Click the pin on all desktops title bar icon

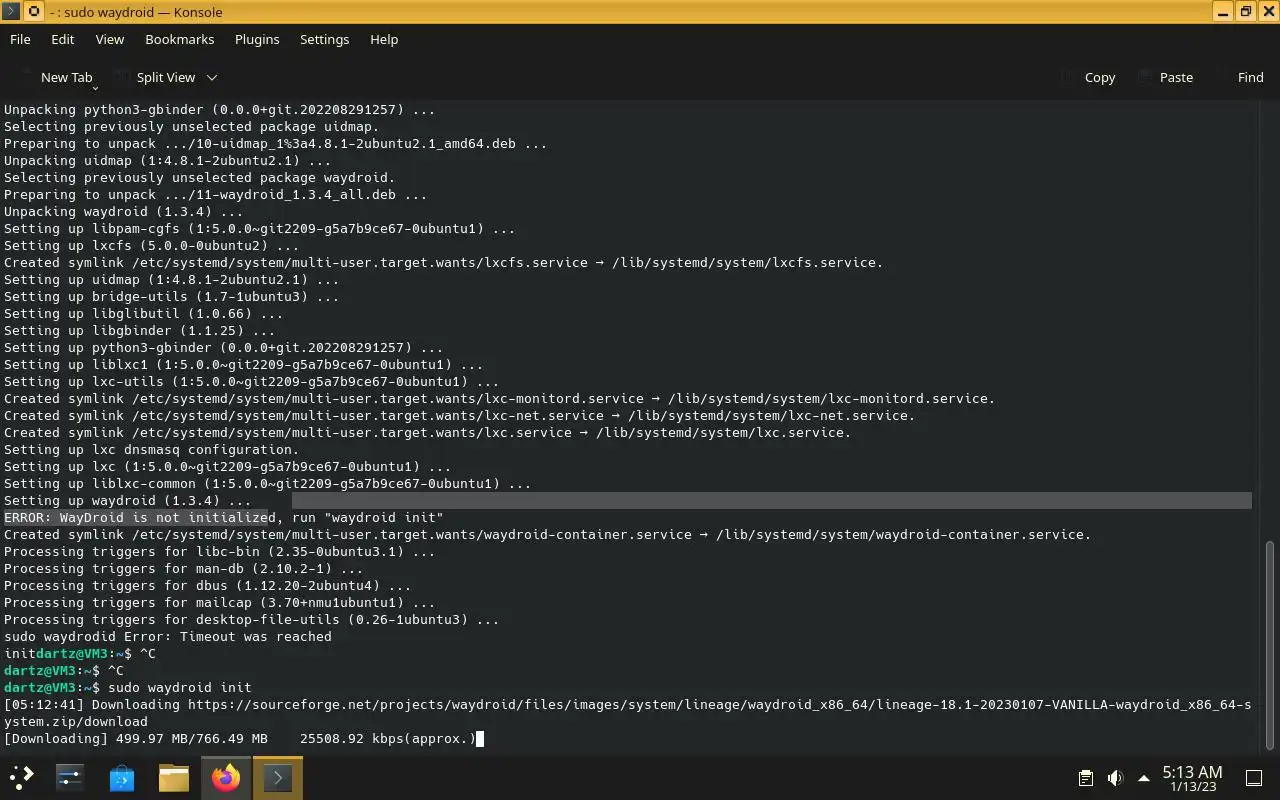pyautogui.click(x=33, y=12)
